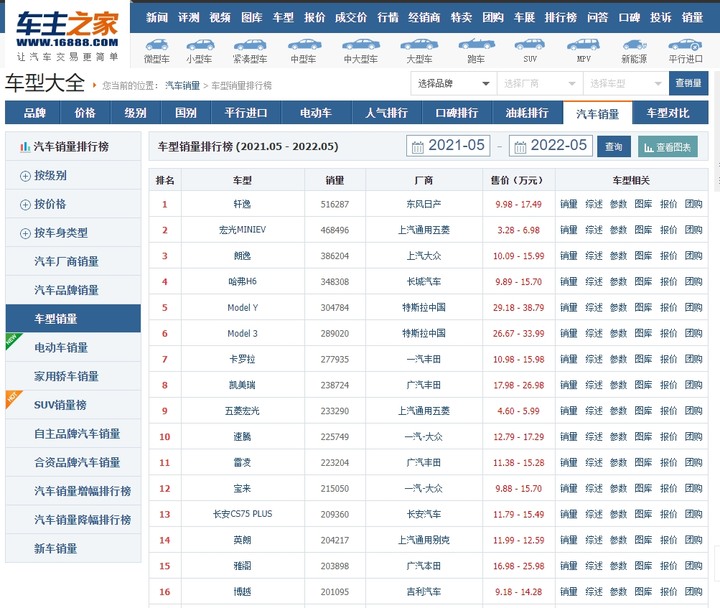This screenshot has height=608, width=720.
Task: Click the 新能源 vehicle icon
Action: tap(634, 45)
